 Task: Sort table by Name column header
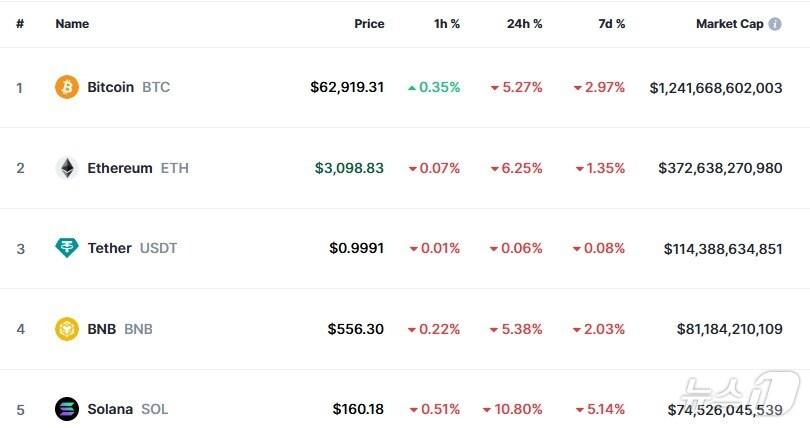tap(72, 24)
